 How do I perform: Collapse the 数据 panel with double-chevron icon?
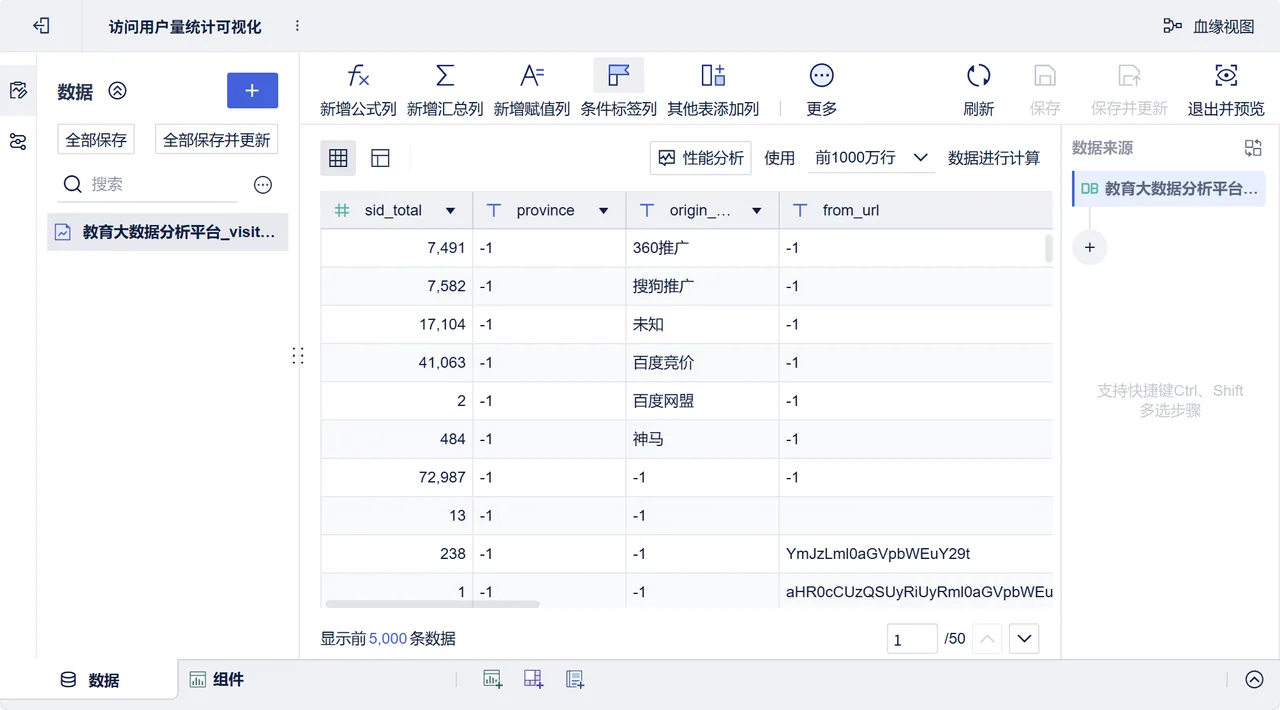(x=118, y=91)
